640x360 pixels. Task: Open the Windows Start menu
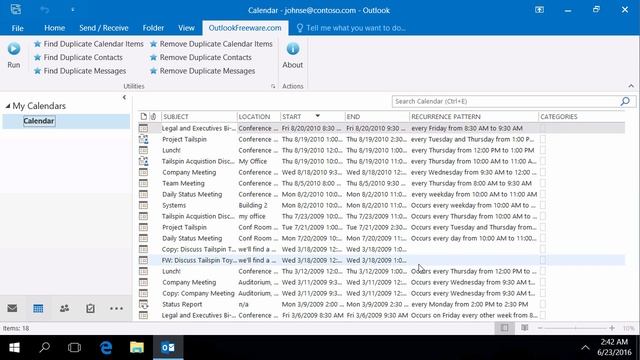click(14, 347)
